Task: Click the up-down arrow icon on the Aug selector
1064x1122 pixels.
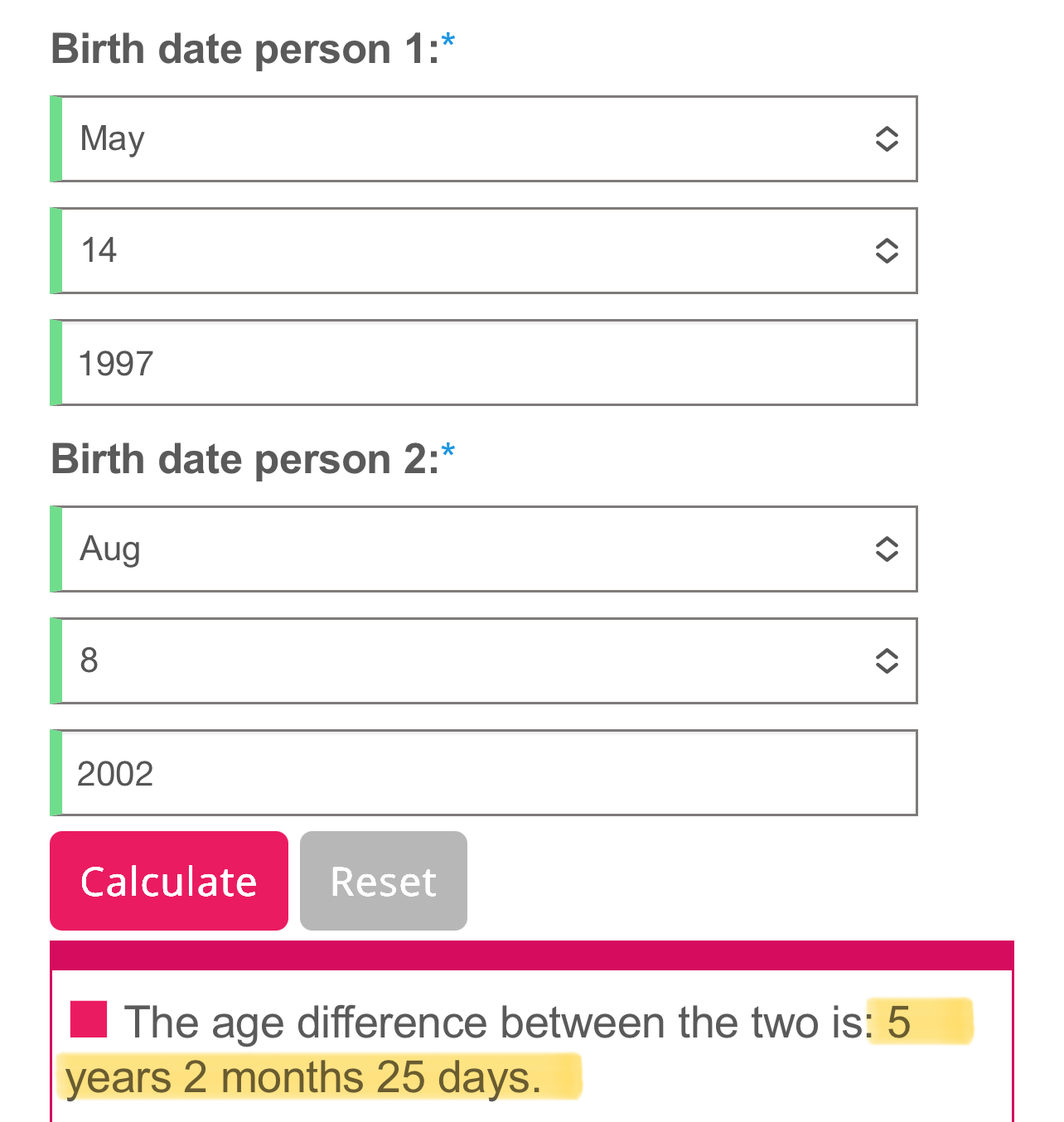Action: (x=887, y=549)
